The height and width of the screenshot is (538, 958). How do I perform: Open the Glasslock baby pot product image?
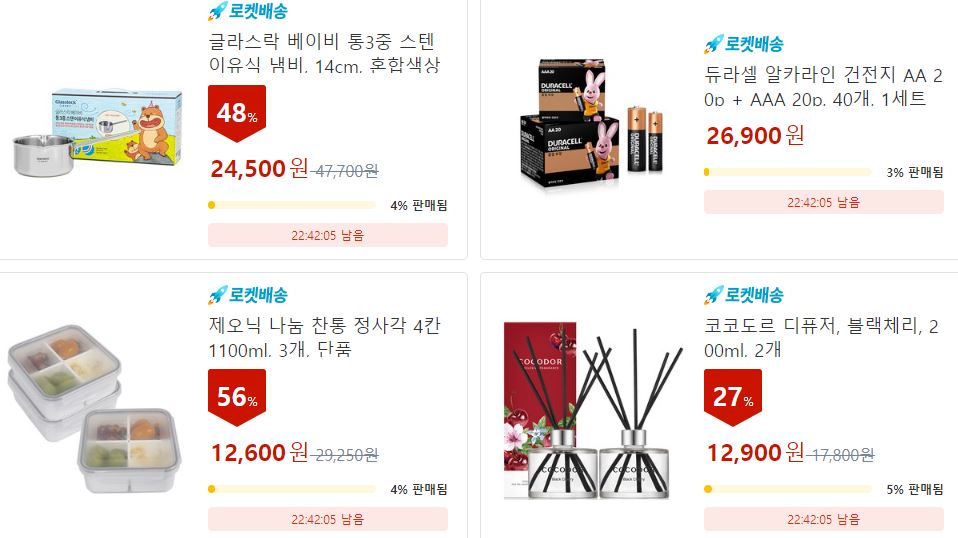coord(98,132)
